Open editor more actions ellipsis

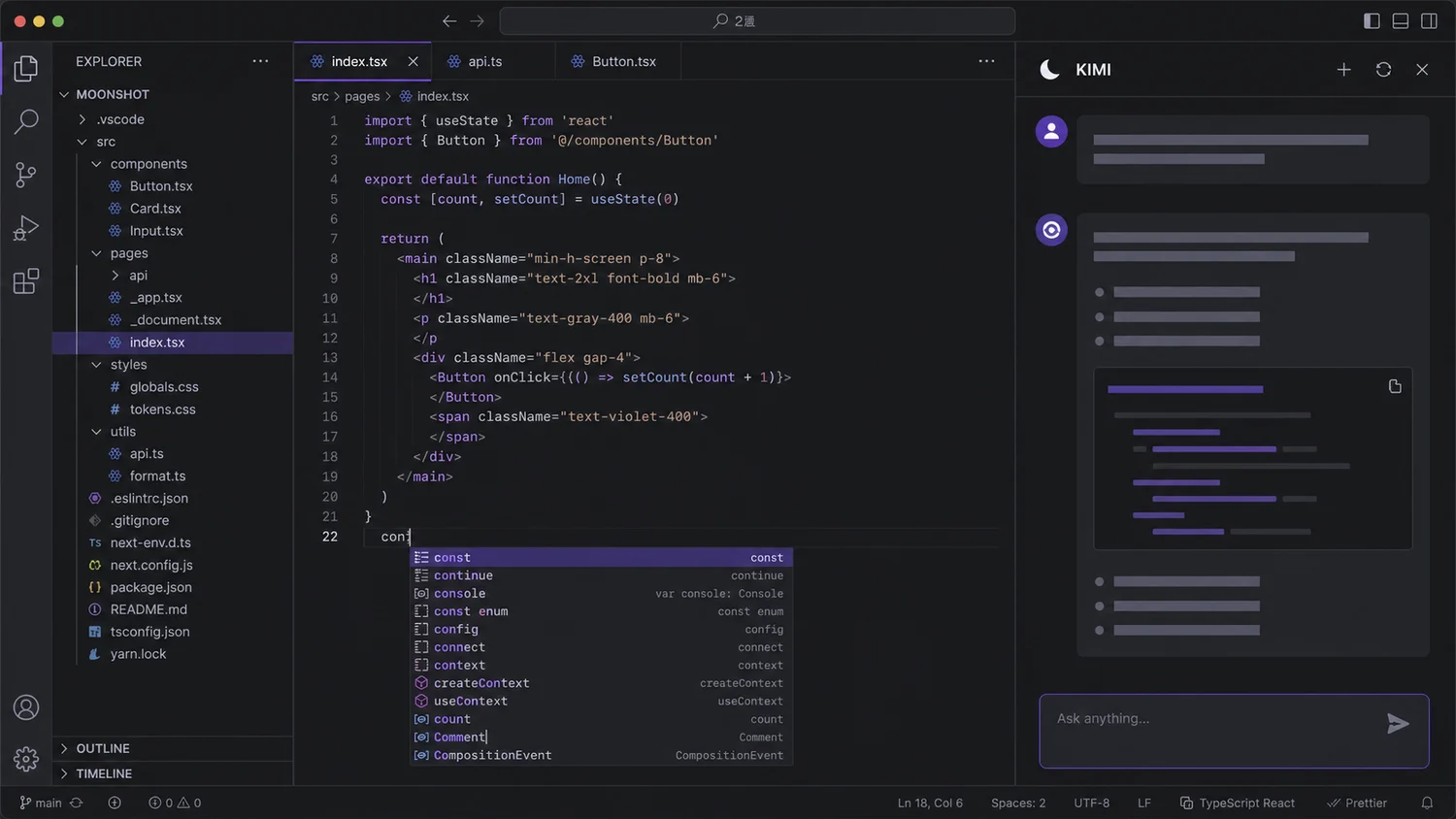pyautogui.click(x=986, y=61)
